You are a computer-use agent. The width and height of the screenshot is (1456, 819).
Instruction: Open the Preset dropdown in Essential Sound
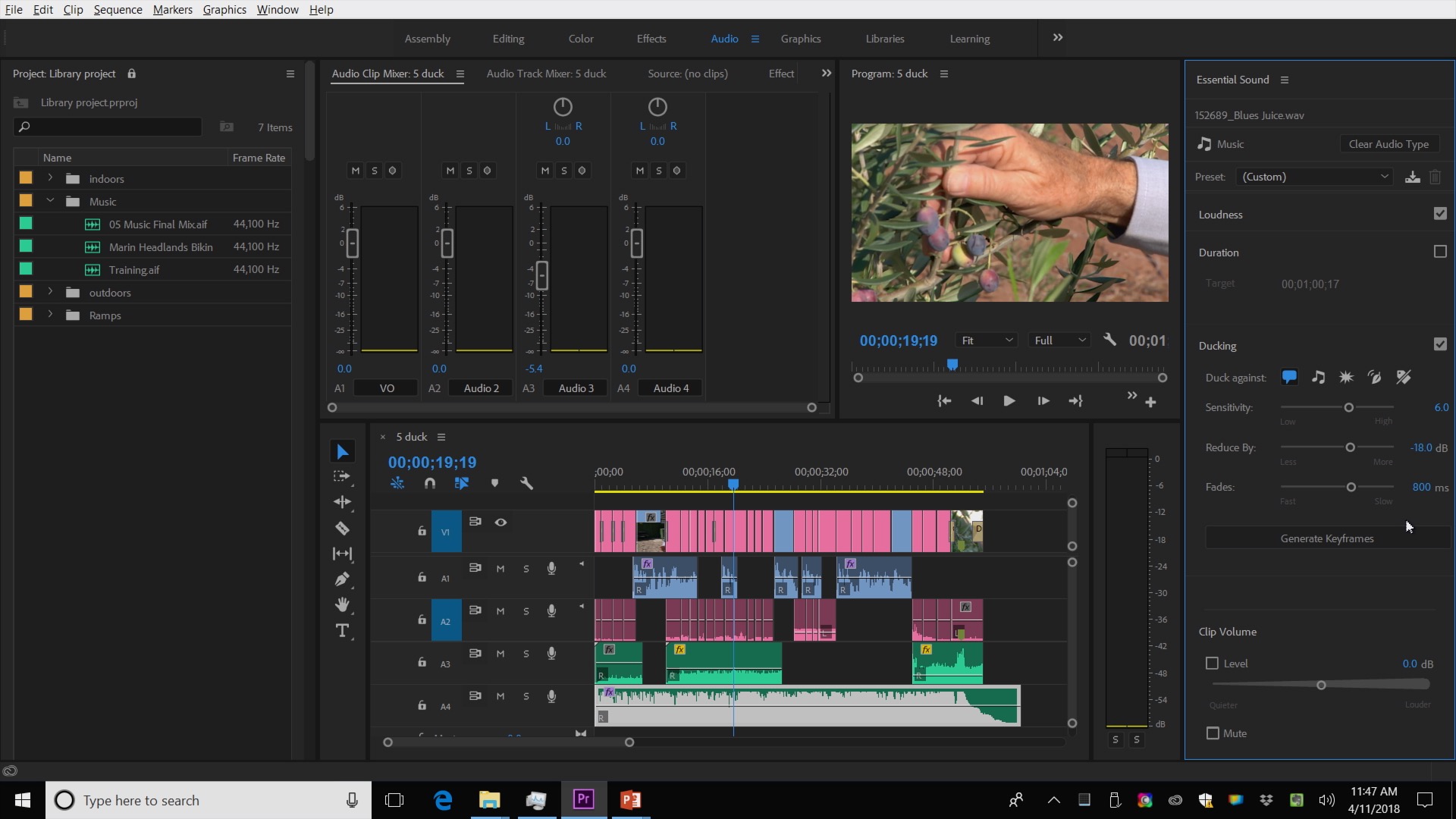pyautogui.click(x=1313, y=176)
